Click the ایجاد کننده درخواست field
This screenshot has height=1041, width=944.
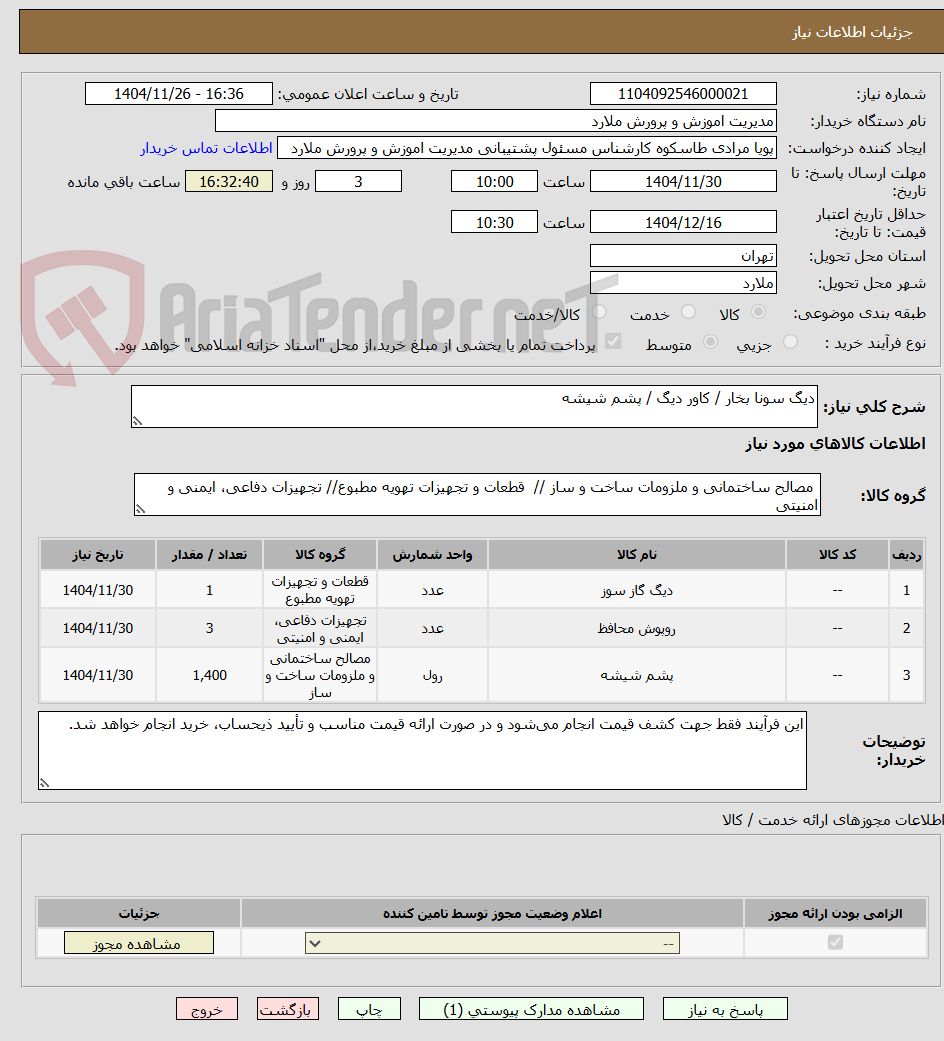click(526, 148)
